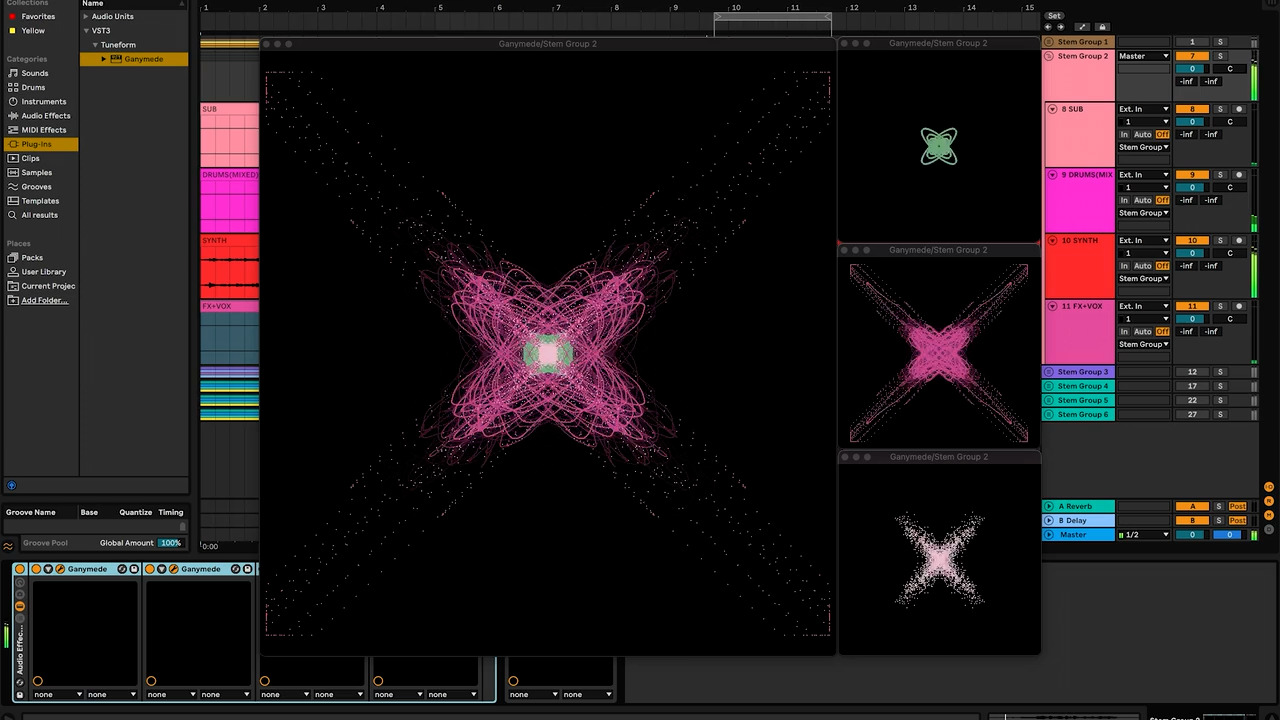Screen dimensions: 1280x720
Task: Click the Set button
Action: (x=1054, y=16)
